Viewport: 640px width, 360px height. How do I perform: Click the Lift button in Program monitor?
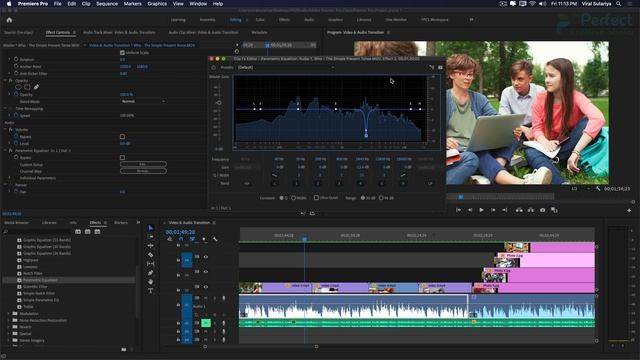519,210
